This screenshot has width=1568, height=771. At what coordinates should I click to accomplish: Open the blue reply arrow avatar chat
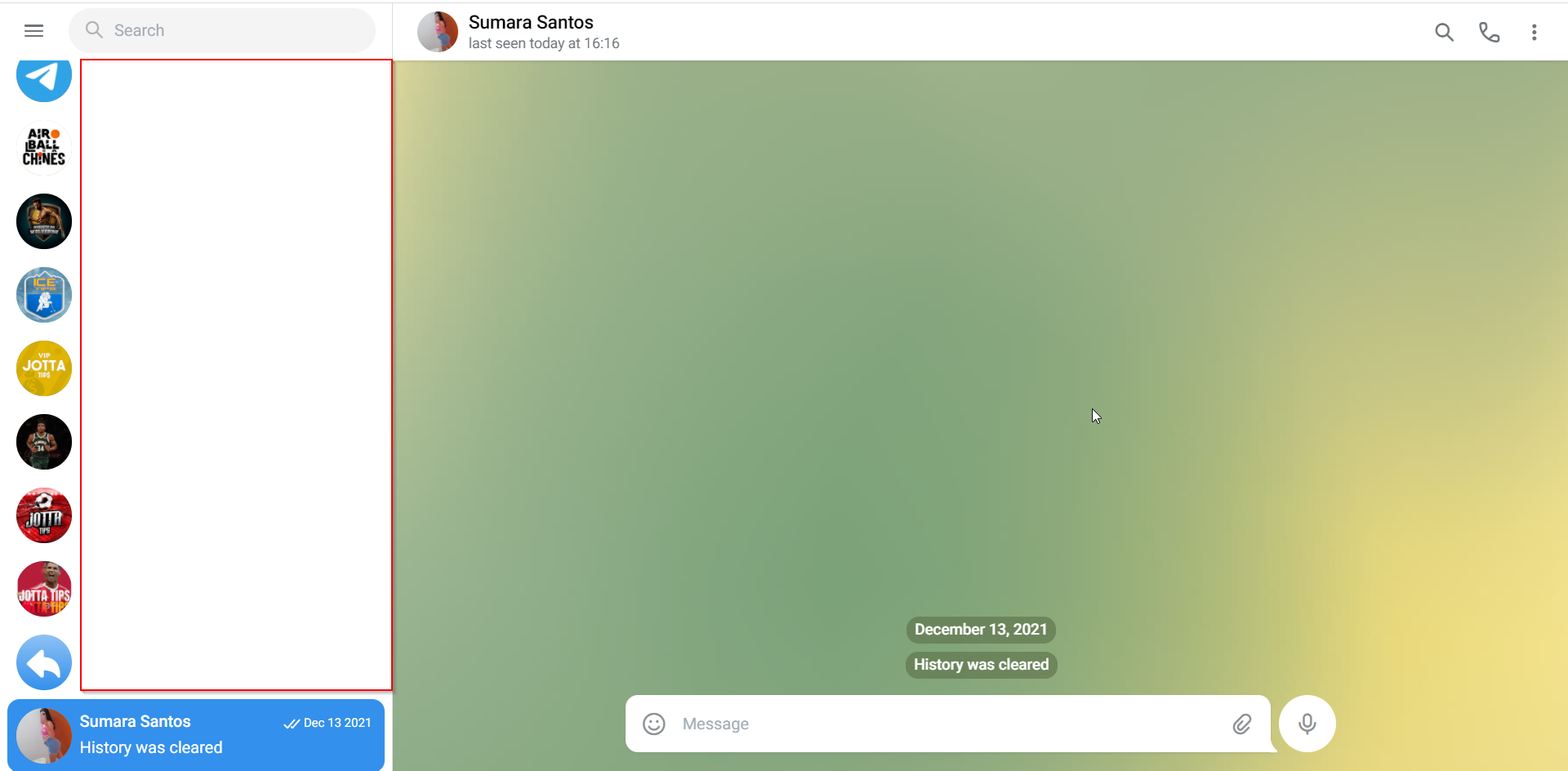pos(44,662)
